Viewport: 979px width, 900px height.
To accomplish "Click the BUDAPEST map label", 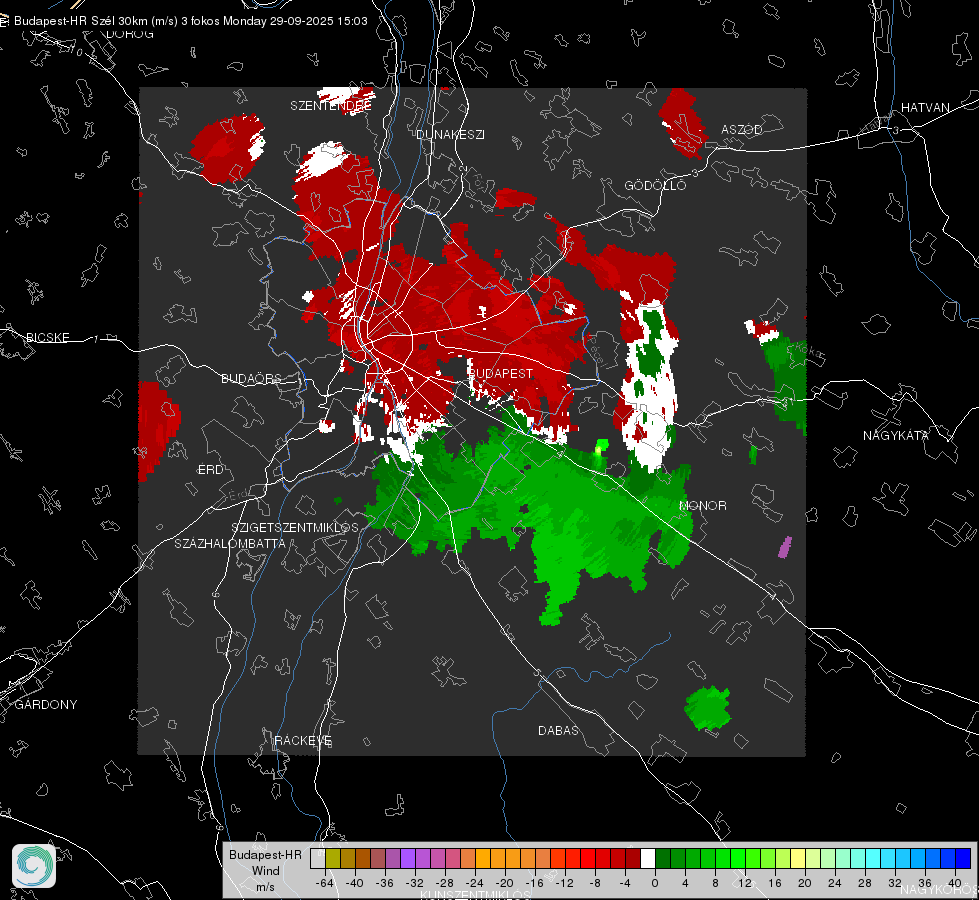I will click(x=501, y=373).
